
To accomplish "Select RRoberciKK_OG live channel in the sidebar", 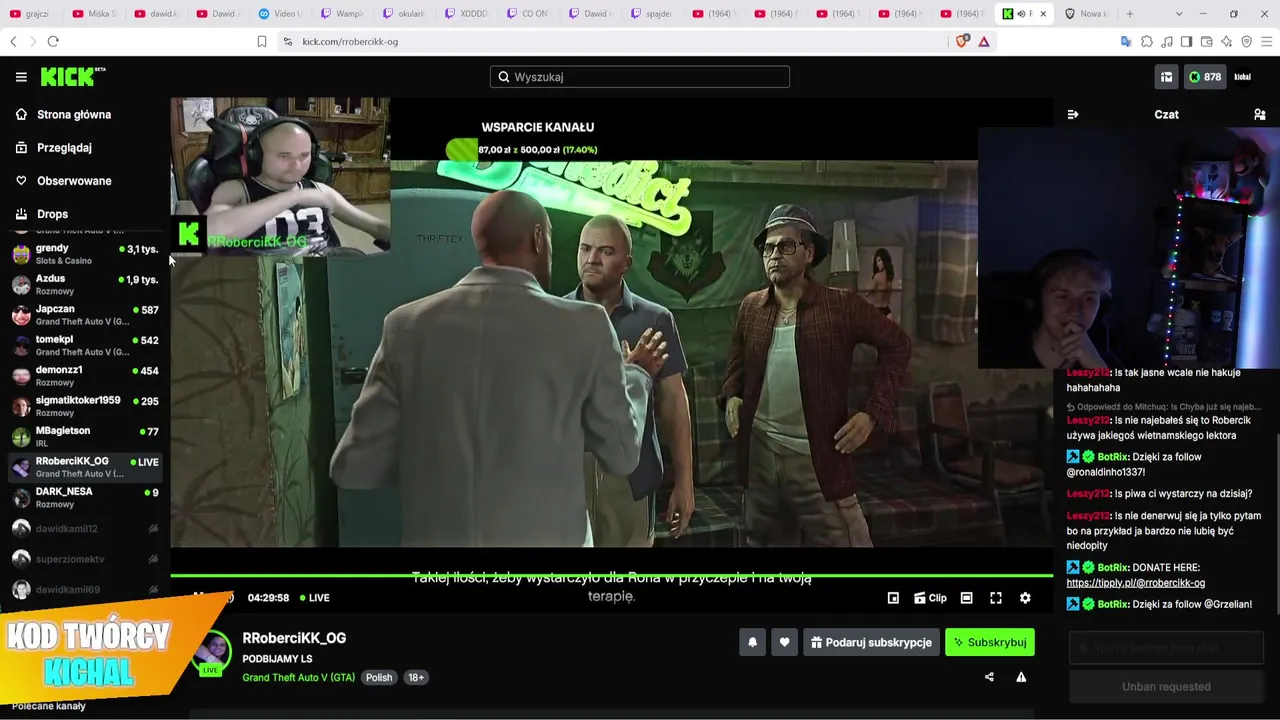I will (85, 468).
